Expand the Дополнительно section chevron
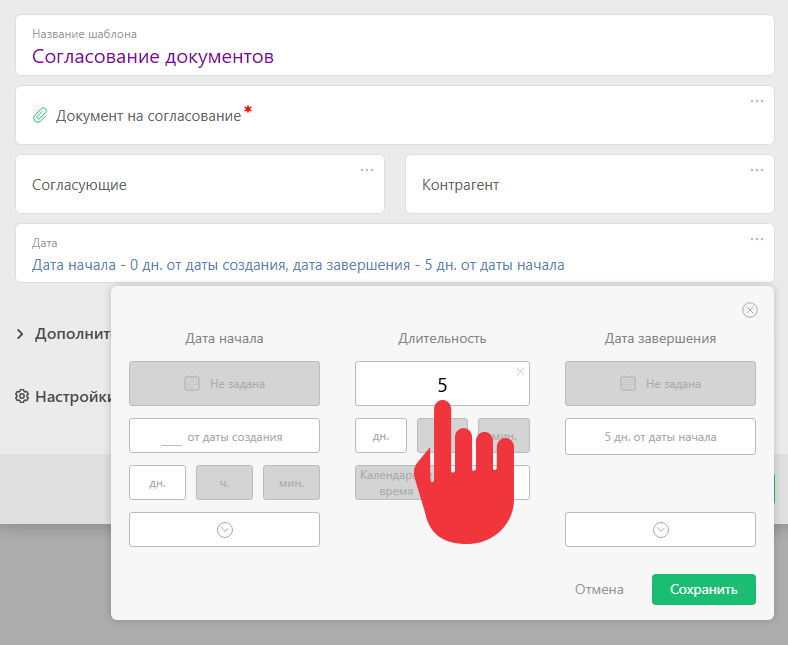The width and height of the screenshot is (788, 645). pyautogui.click(x=20, y=334)
